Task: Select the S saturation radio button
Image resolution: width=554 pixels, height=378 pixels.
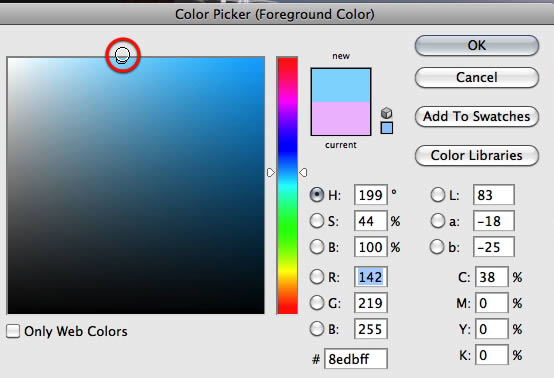Action: 317,221
